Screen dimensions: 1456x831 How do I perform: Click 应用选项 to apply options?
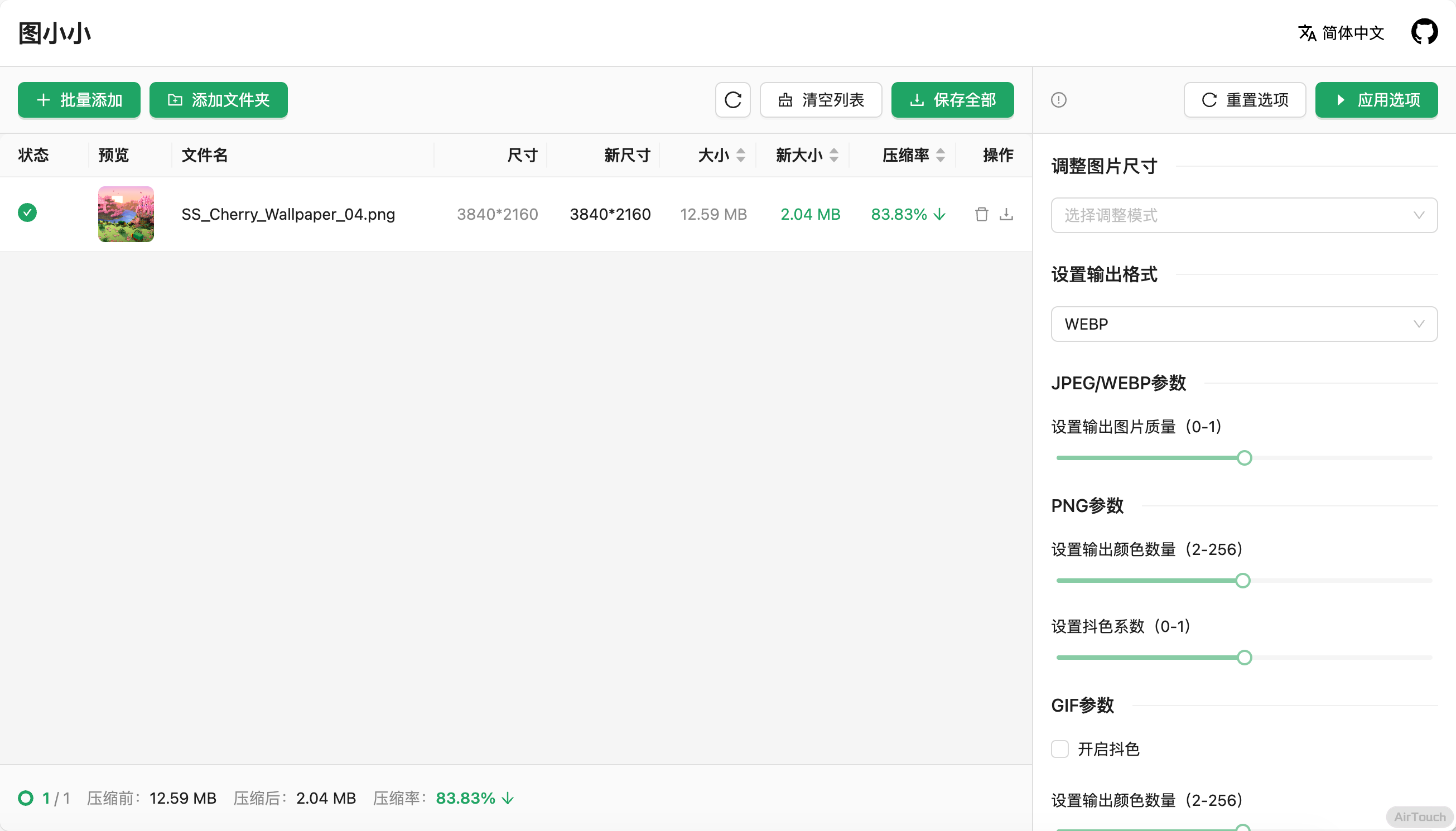click(1376, 100)
